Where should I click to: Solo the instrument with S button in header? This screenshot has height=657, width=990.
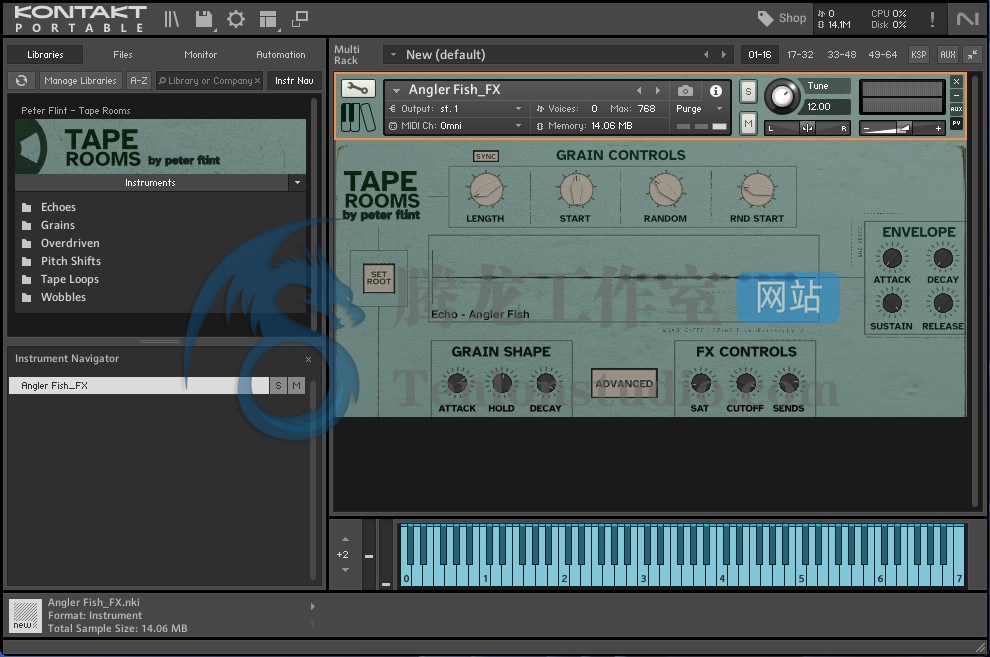[x=748, y=92]
